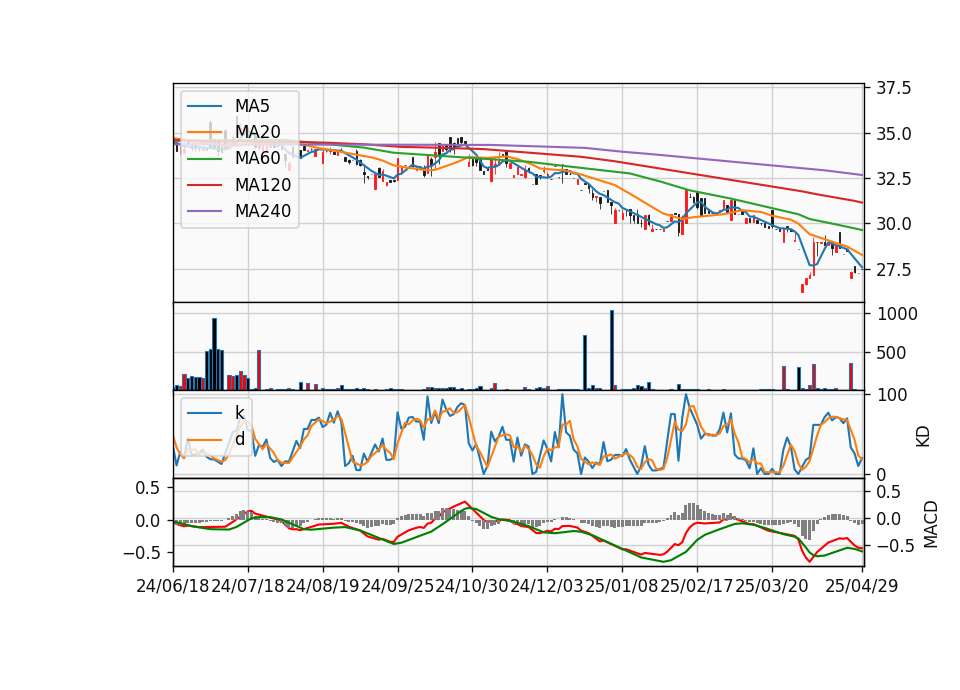
Task: Click the 24/08/19 date label
Action: (323, 586)
